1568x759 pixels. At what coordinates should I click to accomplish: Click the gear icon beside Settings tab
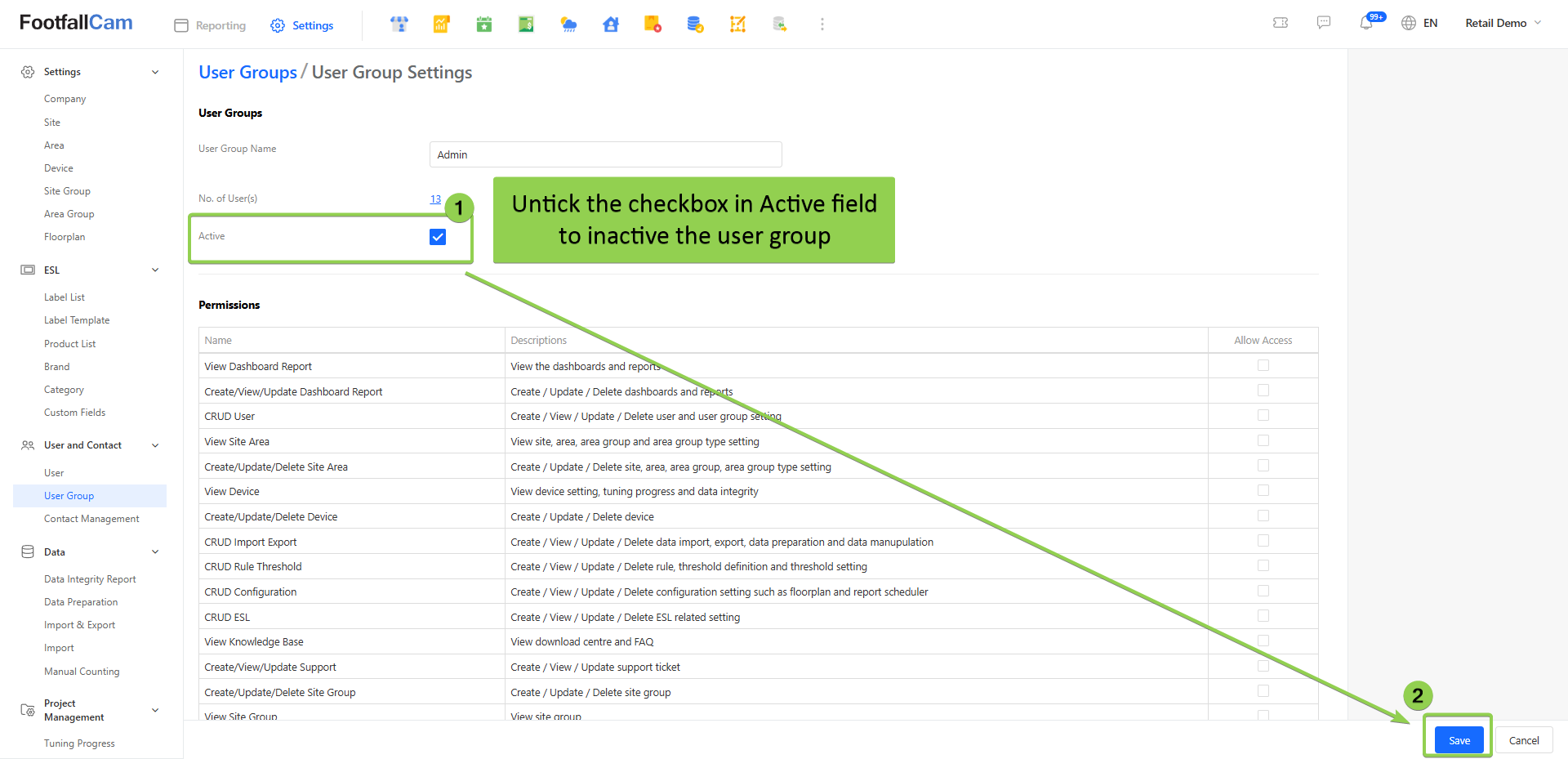click(278, 25)
